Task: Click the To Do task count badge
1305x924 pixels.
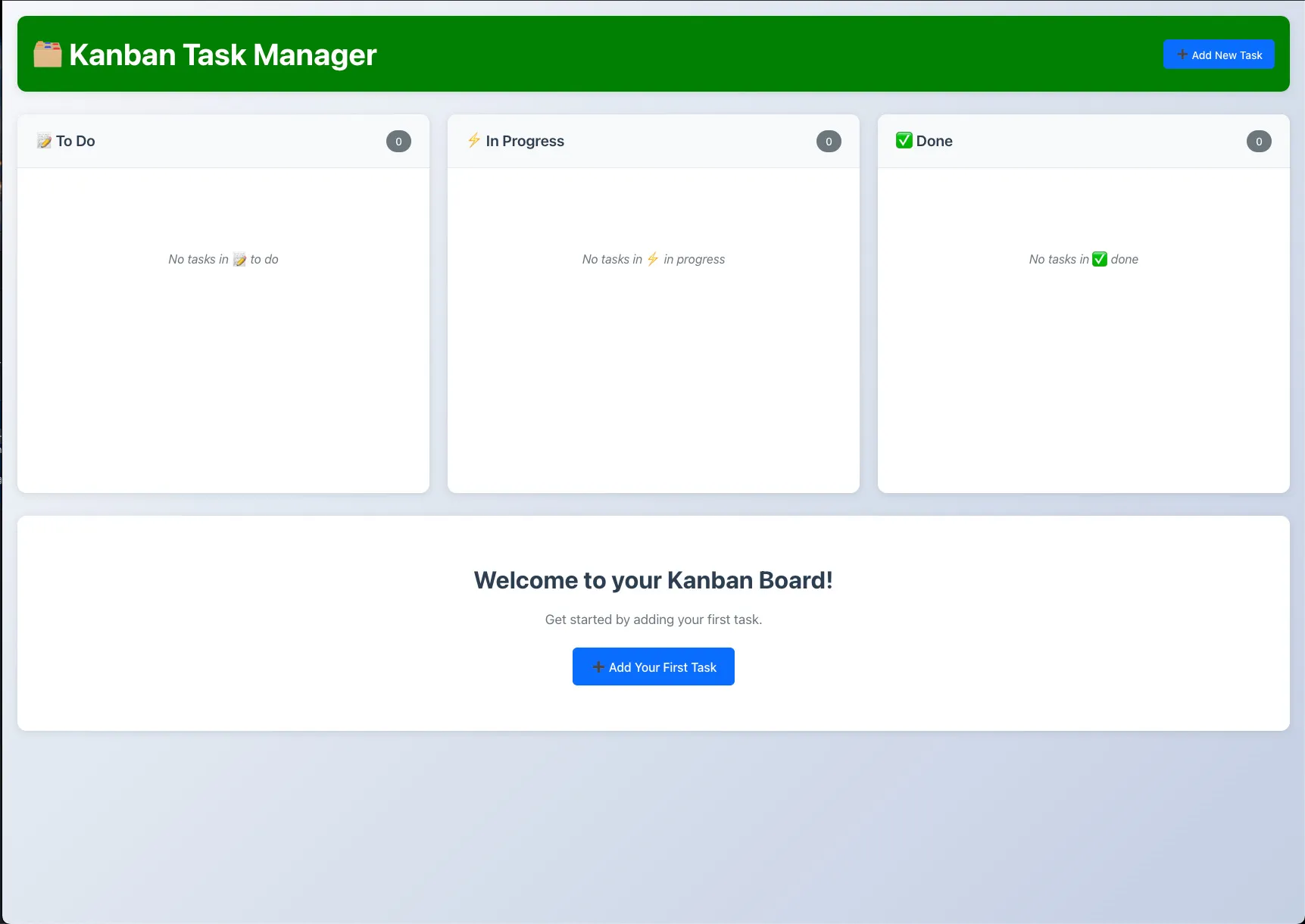Action: (398, 142)
